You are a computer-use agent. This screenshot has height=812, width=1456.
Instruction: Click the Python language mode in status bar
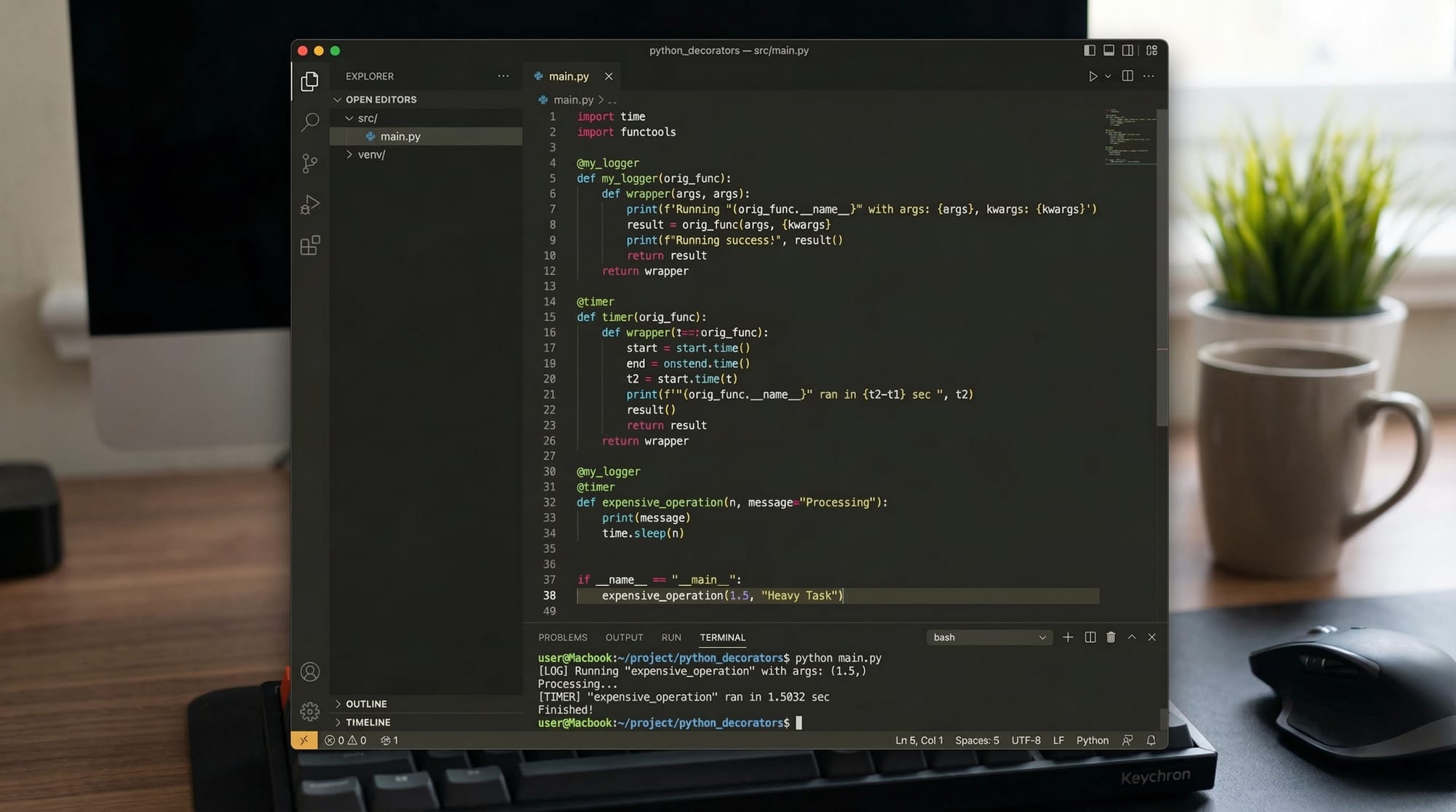1092,740
